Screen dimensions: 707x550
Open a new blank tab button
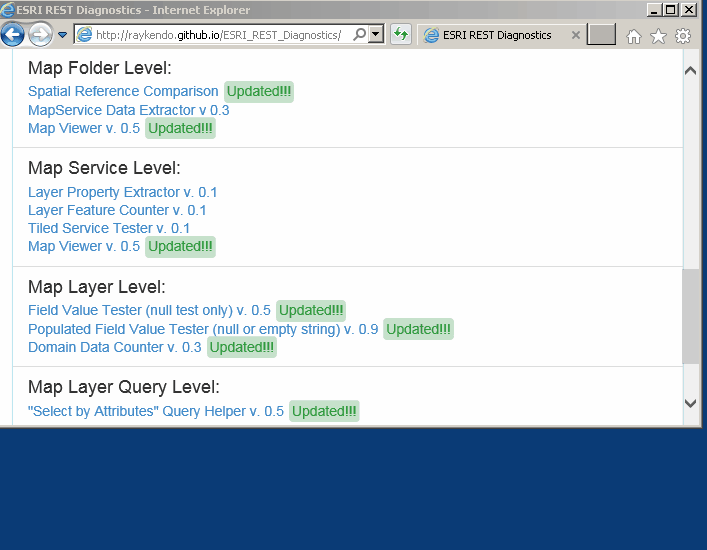tap(601, 34)
